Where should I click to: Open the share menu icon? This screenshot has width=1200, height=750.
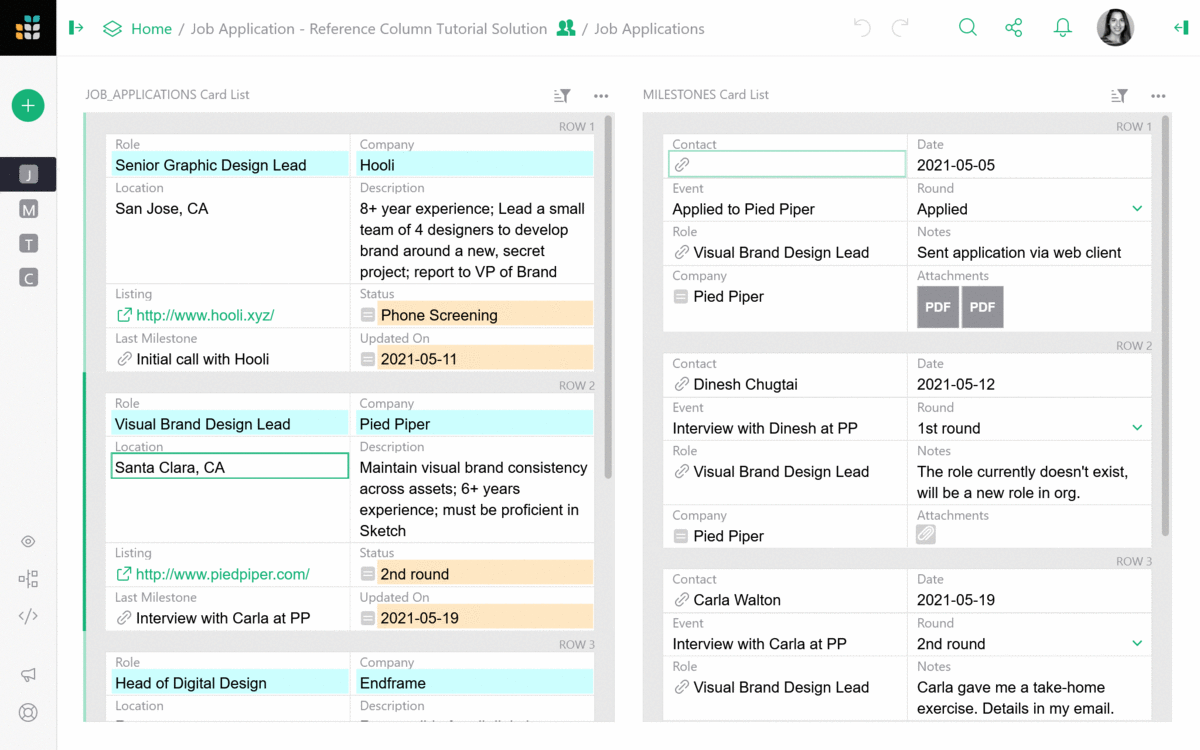[1014, 28]
